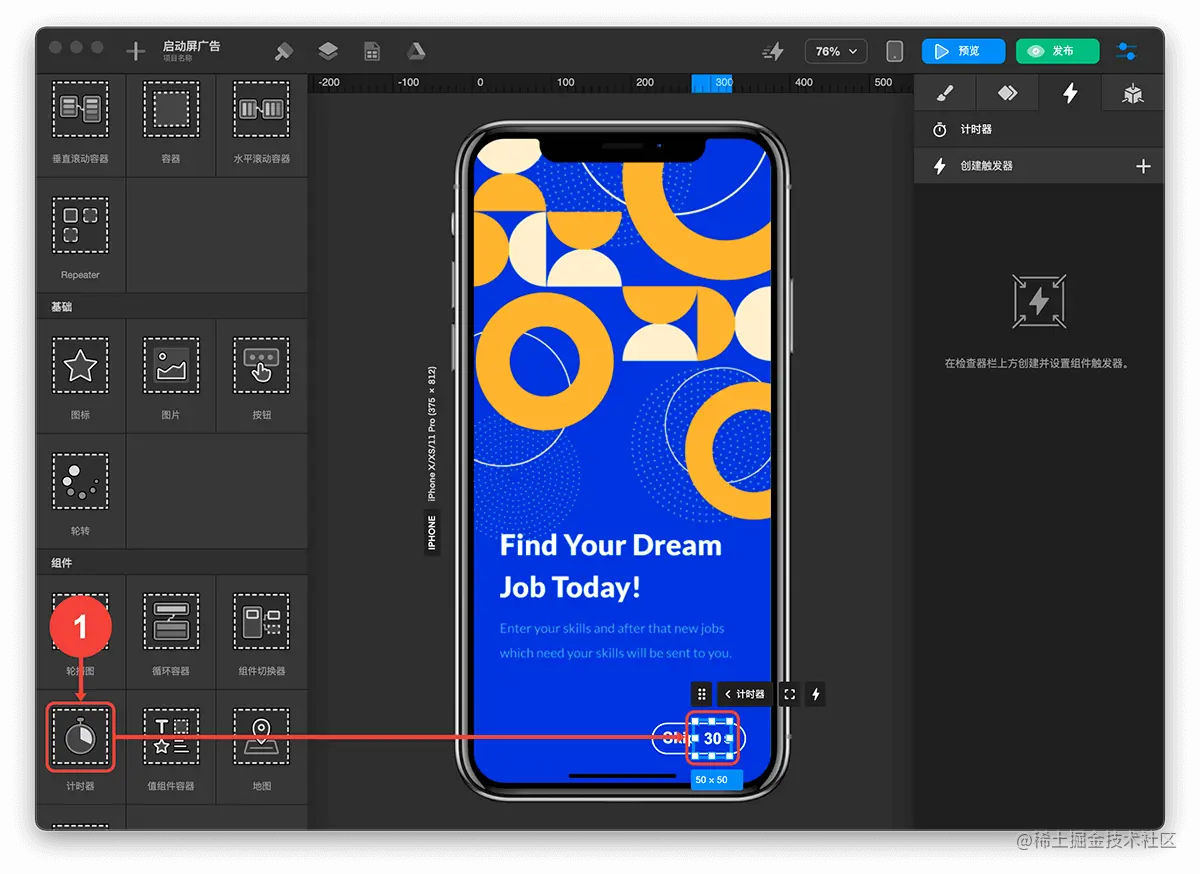
Task: Open the sliders settings icon at top right
Action: pyautogui.click(x=1127, y=51)
